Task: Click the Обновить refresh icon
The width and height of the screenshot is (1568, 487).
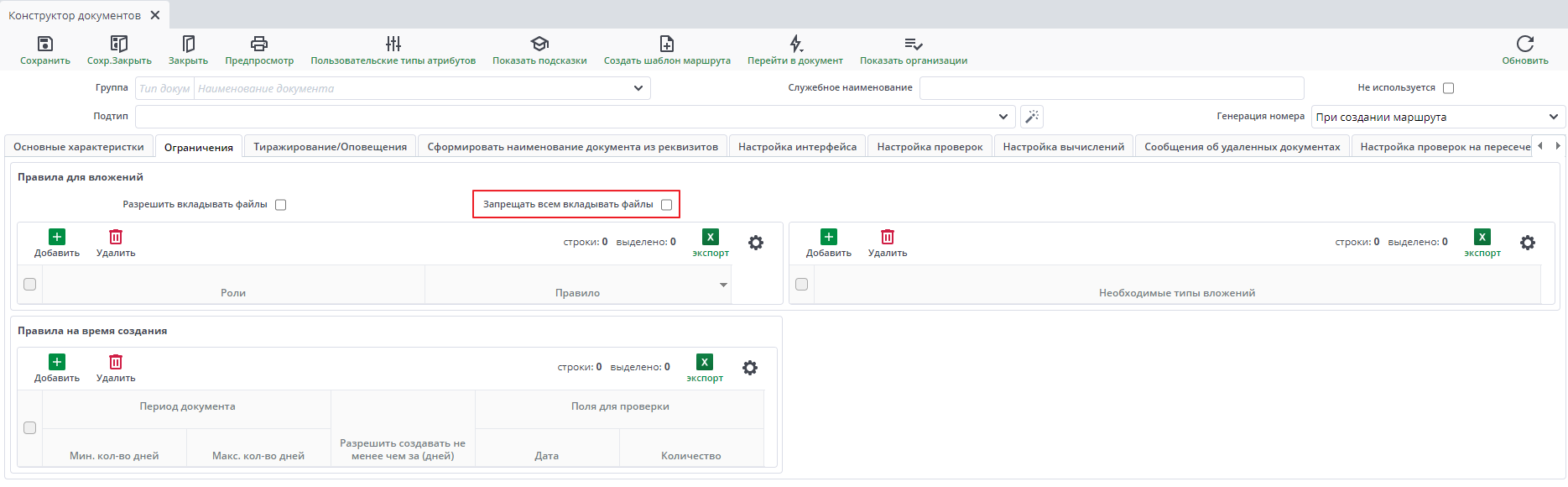Action: coord(1524,44)
